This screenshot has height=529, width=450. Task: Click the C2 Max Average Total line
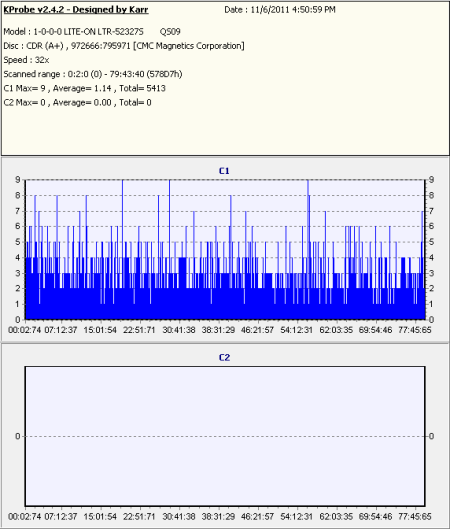77,103
